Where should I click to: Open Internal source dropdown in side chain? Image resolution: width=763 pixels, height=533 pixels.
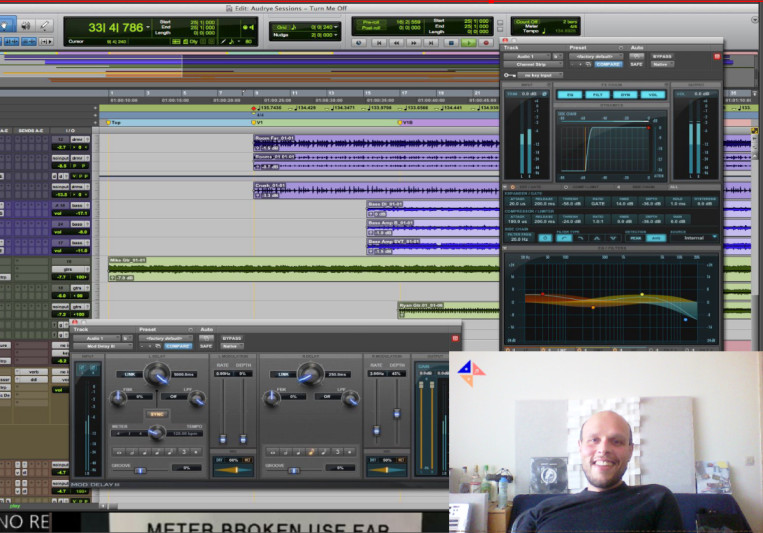click(694, 238)
